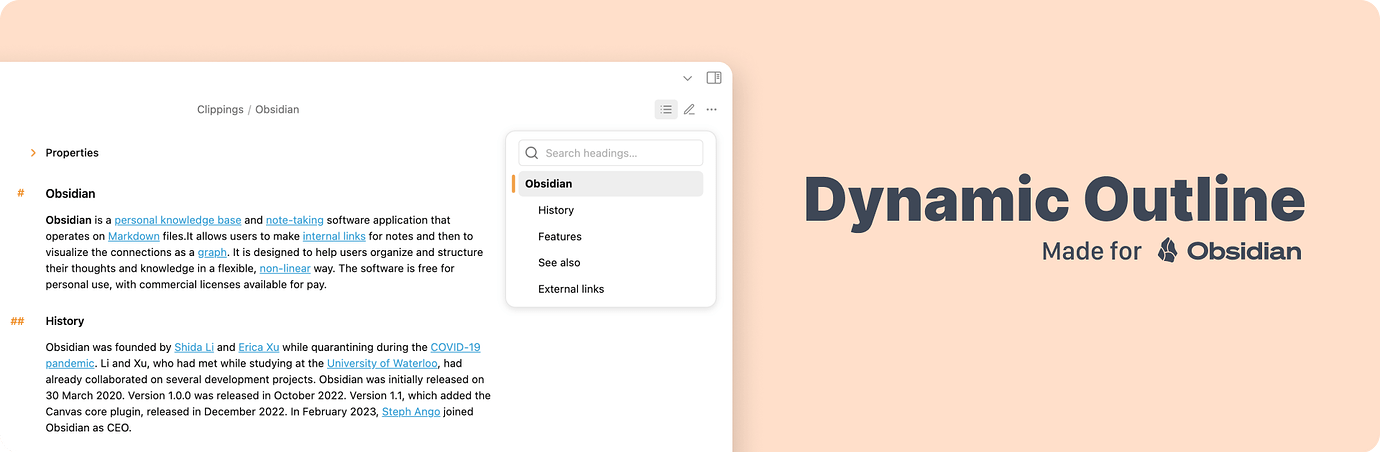Viewport: 1380px width, 452px height.
Task: Open the three-dots more options menu
Action: (712, 109)
